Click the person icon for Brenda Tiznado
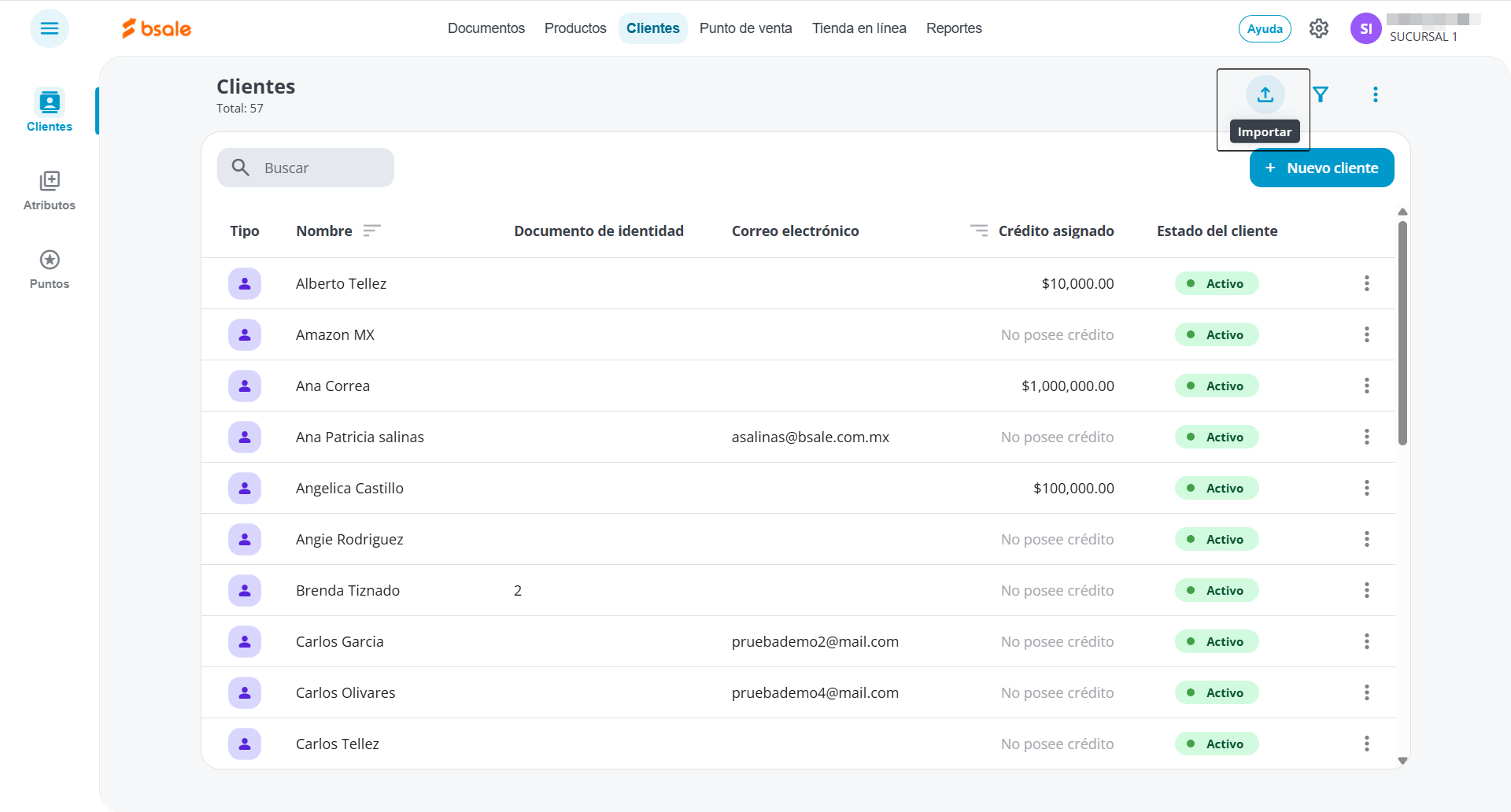 point(245,590)
